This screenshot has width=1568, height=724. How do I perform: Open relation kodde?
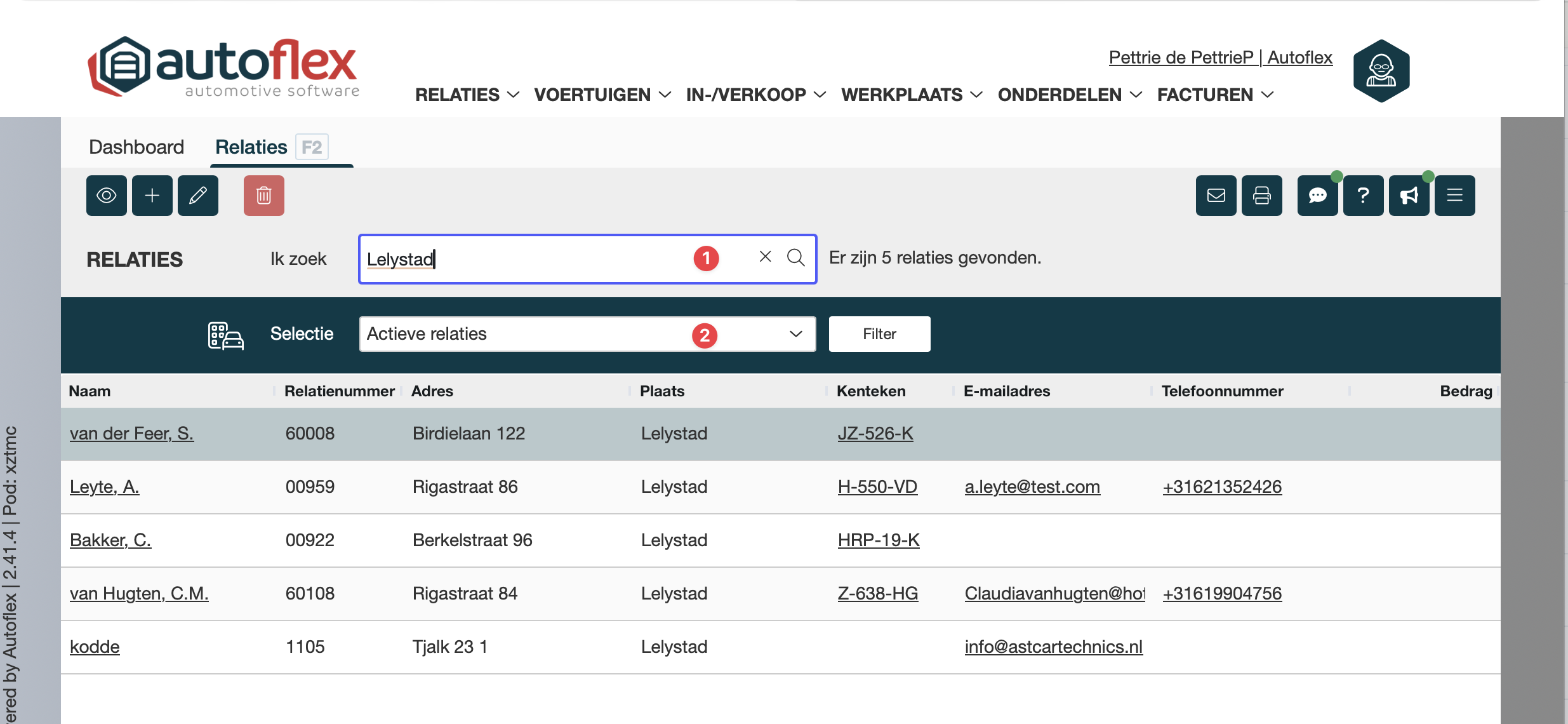(95, 647)
